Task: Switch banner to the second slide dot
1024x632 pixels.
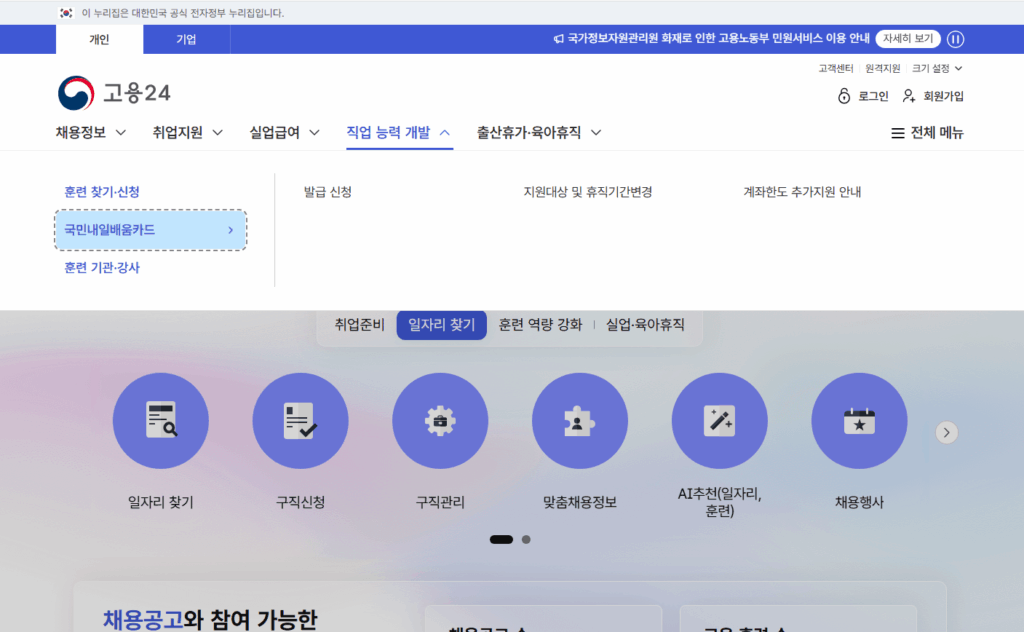Action: tap(525, 539)
